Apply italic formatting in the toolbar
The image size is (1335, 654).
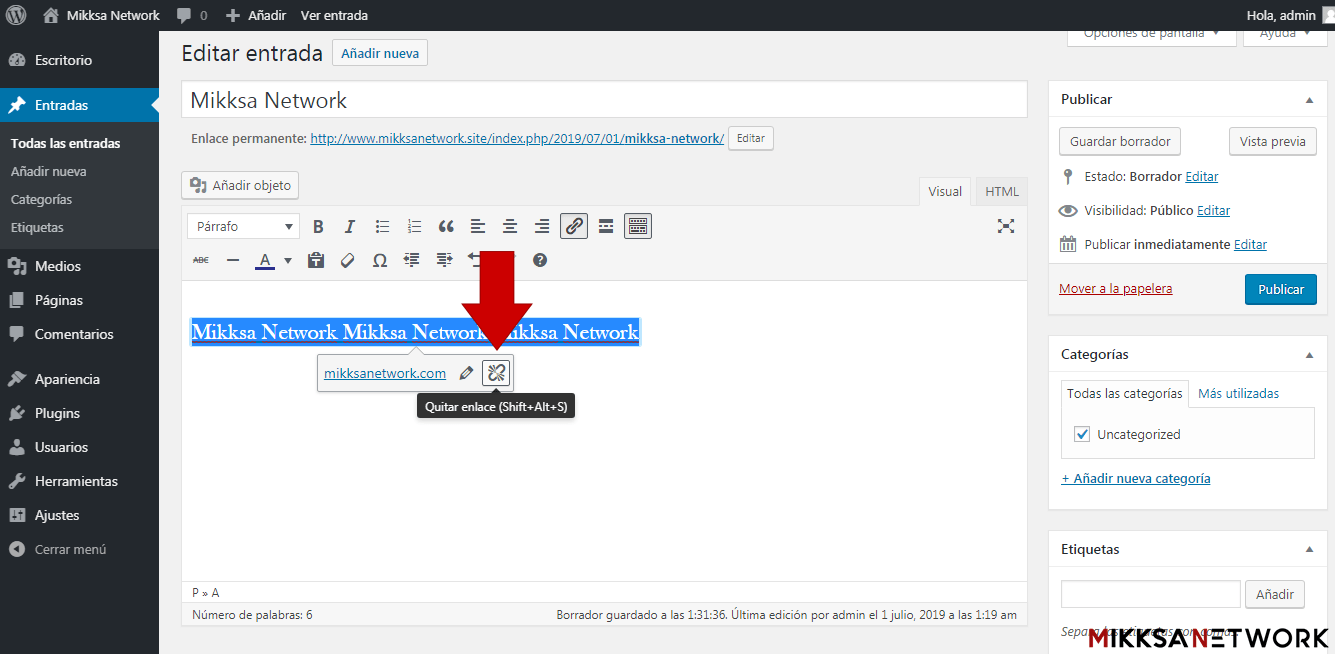(x=350, y=227)
